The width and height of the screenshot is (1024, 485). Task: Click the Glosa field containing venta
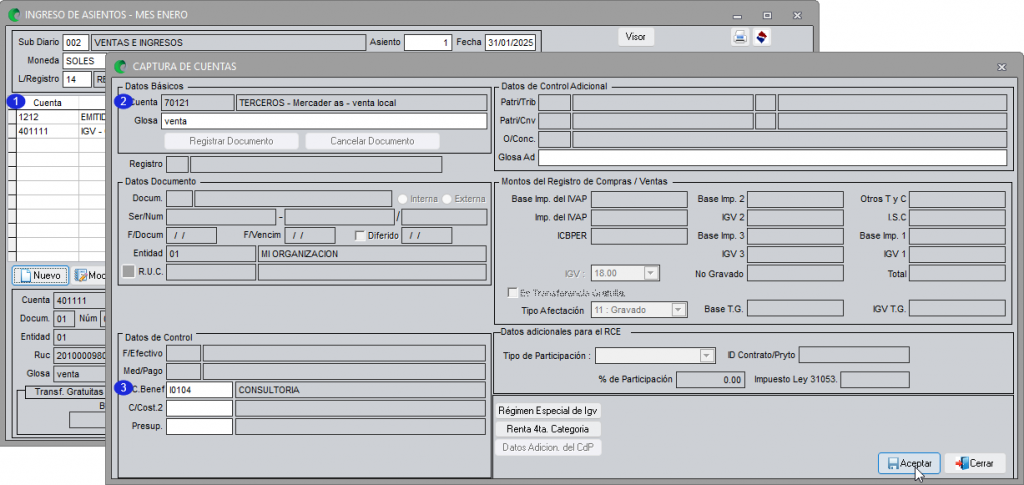click(323, 121)
